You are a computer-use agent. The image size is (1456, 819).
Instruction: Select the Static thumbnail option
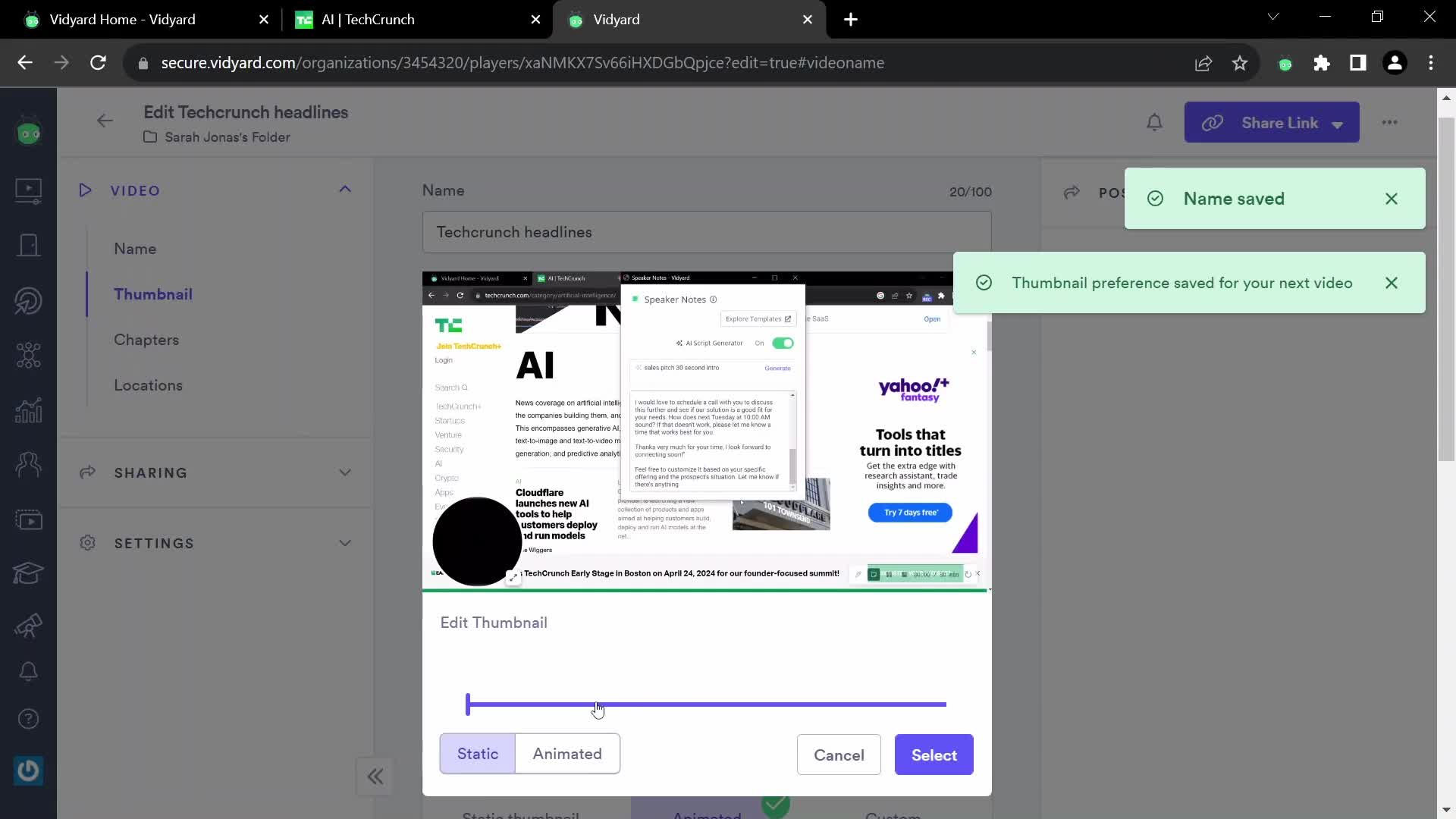[x=478, y=754]
